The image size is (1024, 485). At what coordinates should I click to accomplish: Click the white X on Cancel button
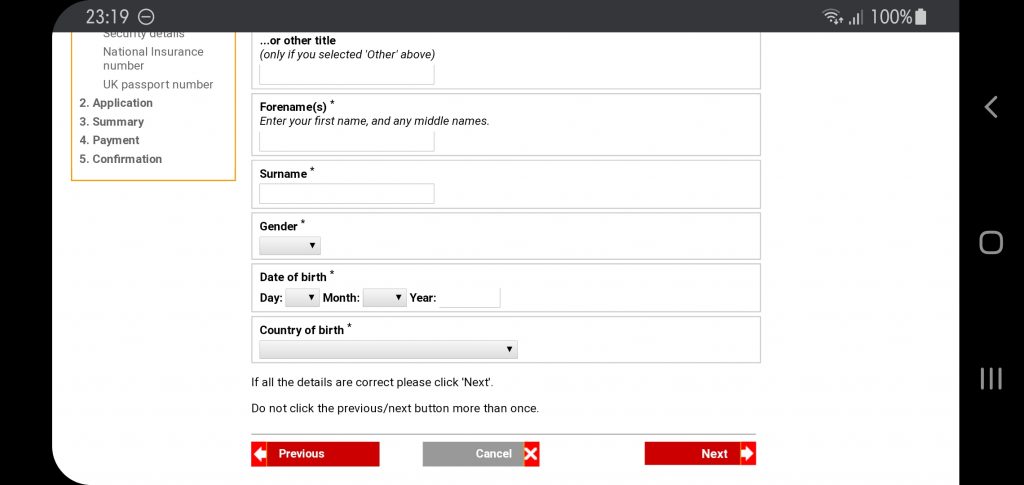point(531,454)
